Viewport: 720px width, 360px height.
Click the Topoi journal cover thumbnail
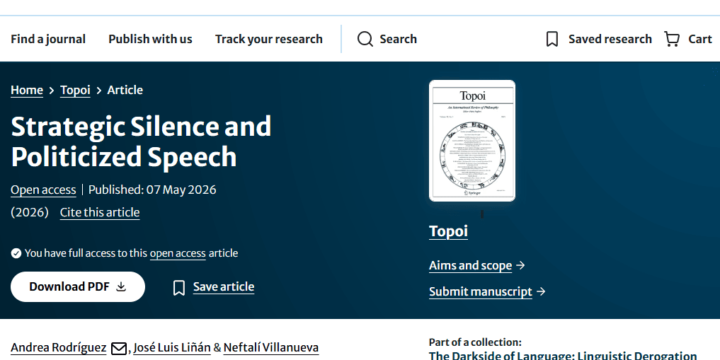(472, 141)
